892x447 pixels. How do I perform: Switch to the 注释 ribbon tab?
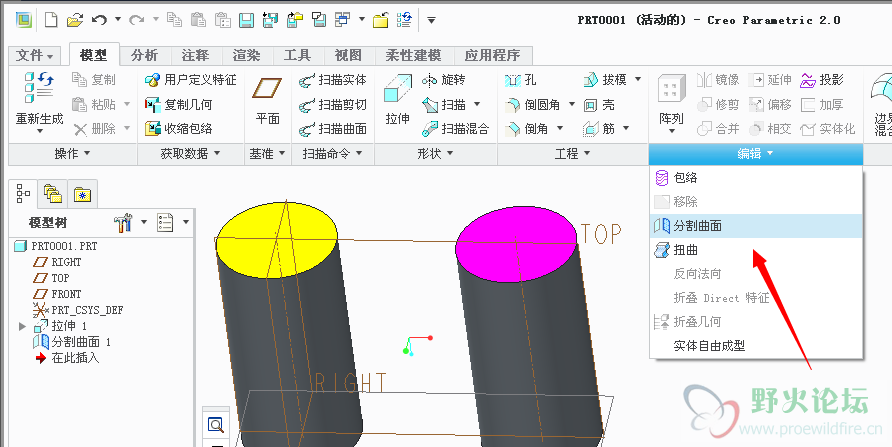(x=195, y=55)
